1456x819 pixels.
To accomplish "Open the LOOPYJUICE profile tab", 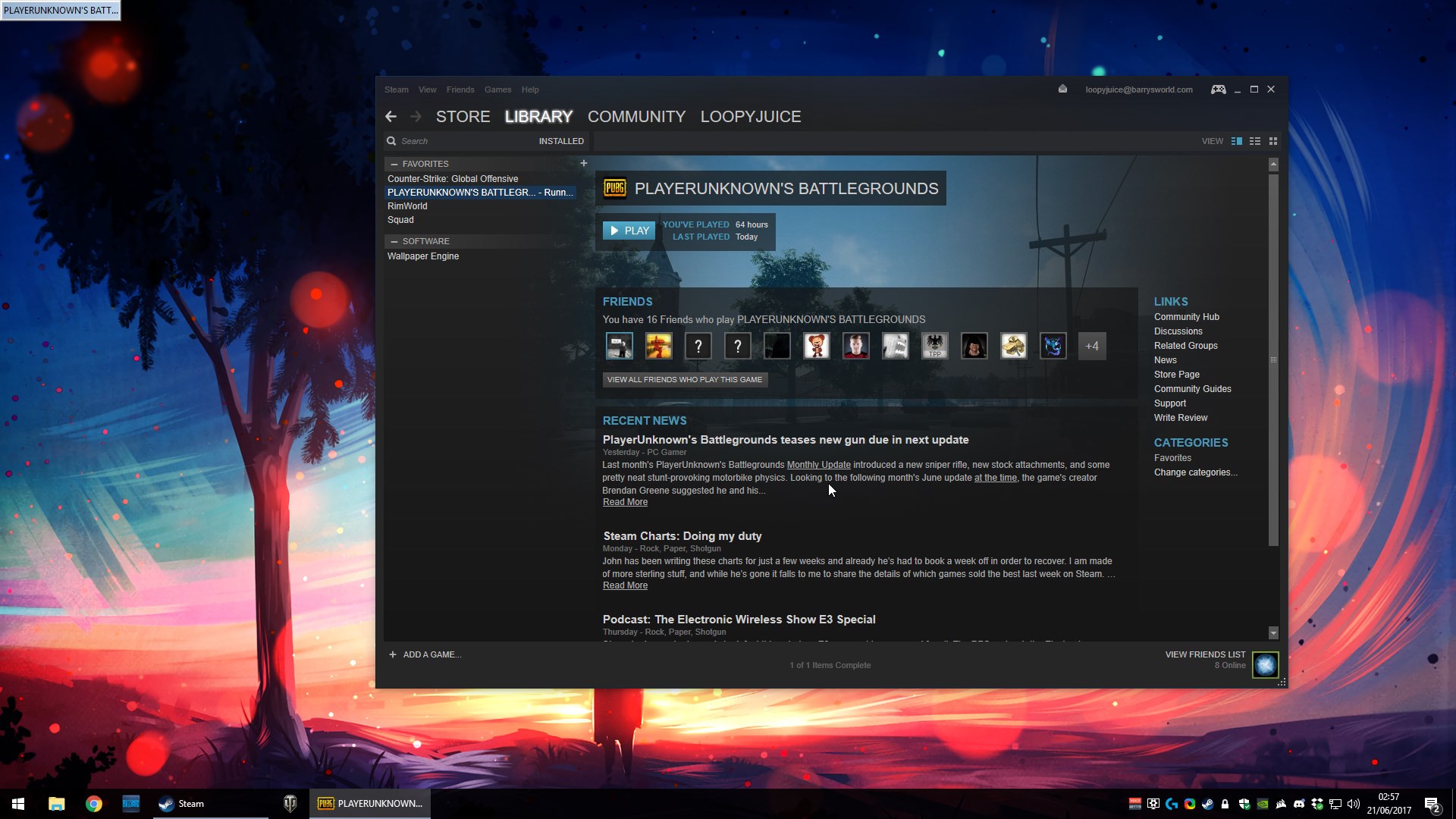I will (751, 117).
